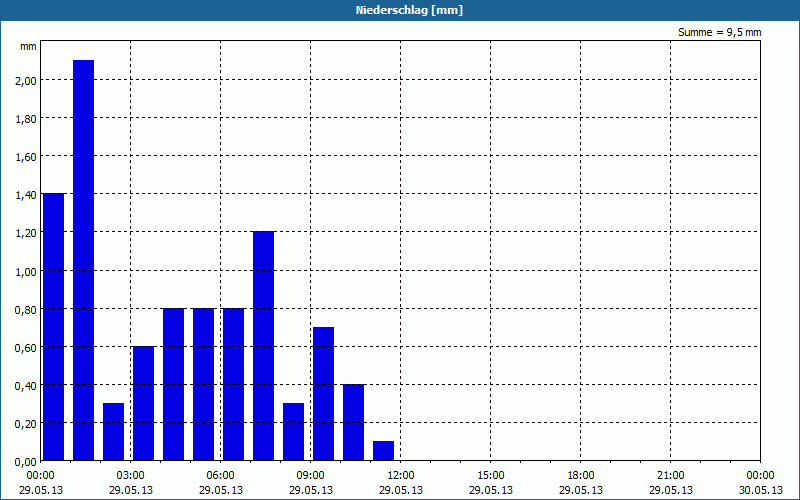Select the first bar reaching 1,40 mm
This screenshot has height=500, width=800.
(x=54, y=327)
